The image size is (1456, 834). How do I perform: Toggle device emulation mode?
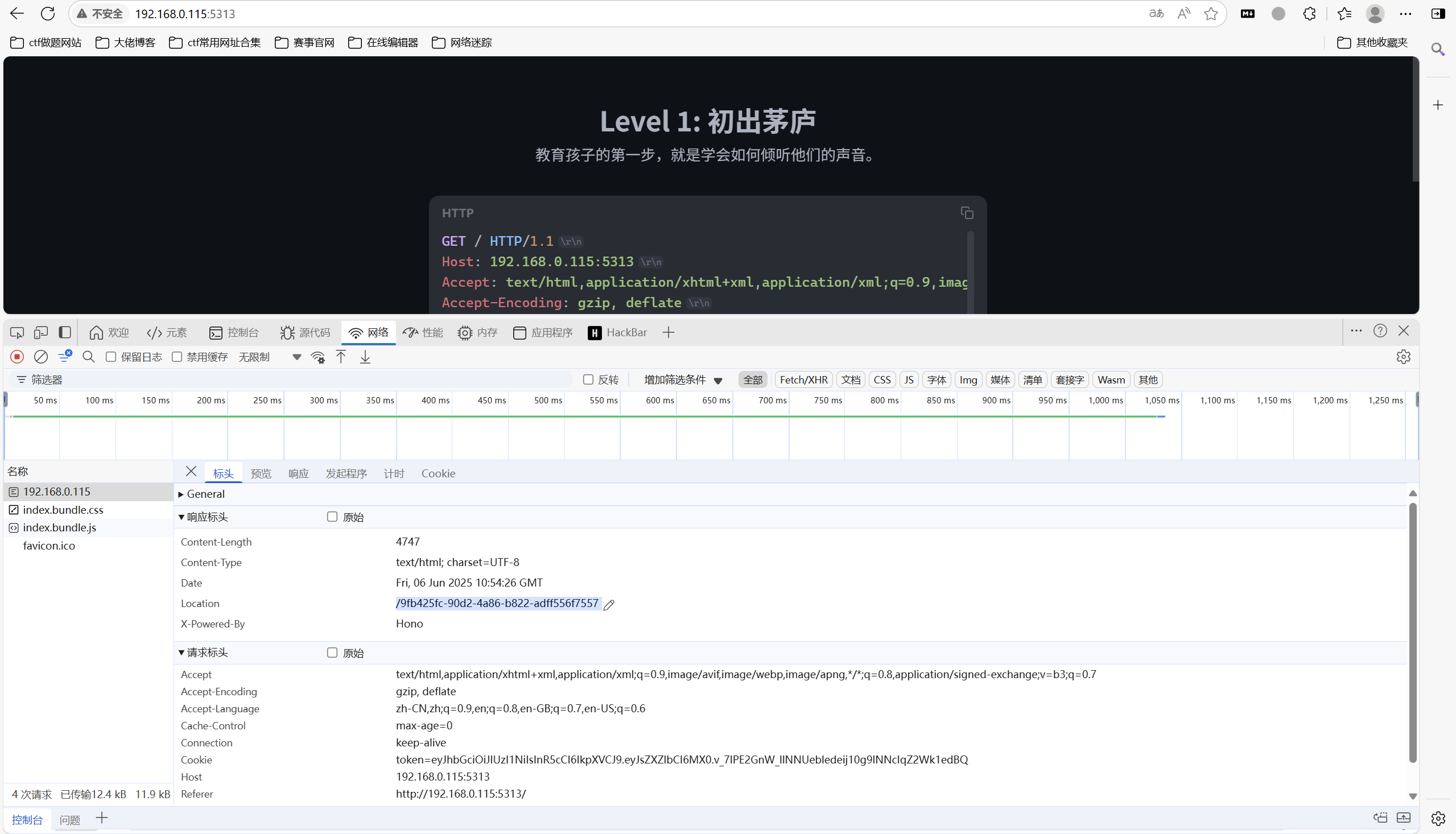40,333
